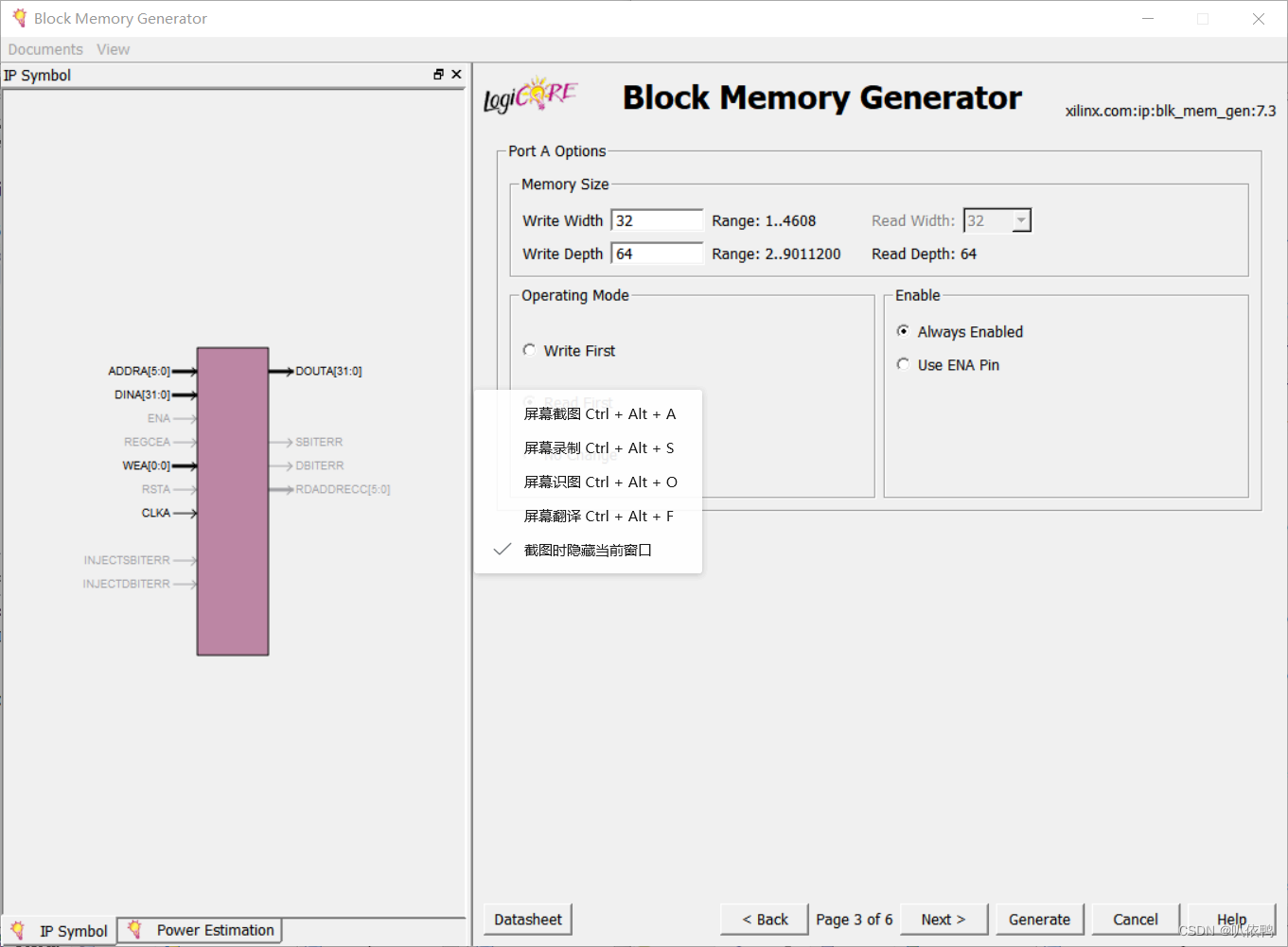Viewport: 1288px width, 947px height.
Task: Click the RDADDRECC[5:0] port label
Action: pyautogui.click(x=343, y=489)
